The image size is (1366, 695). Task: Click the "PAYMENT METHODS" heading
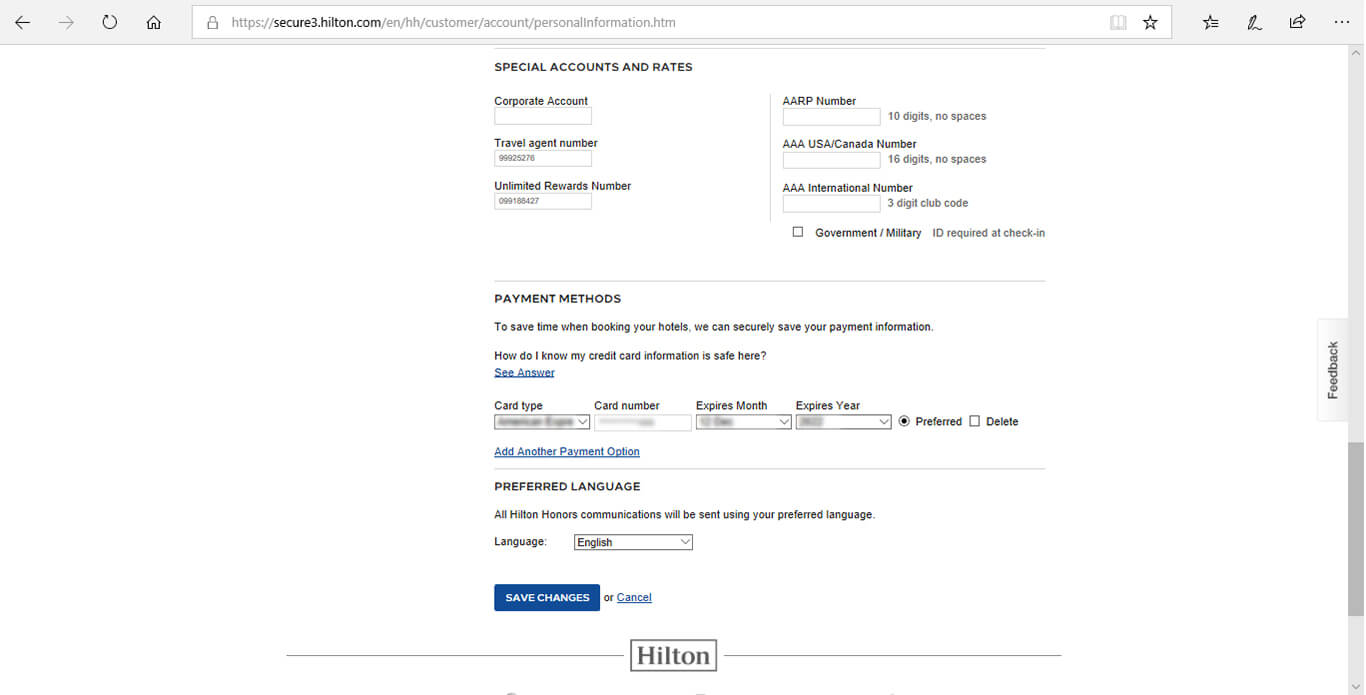[558, 299]
